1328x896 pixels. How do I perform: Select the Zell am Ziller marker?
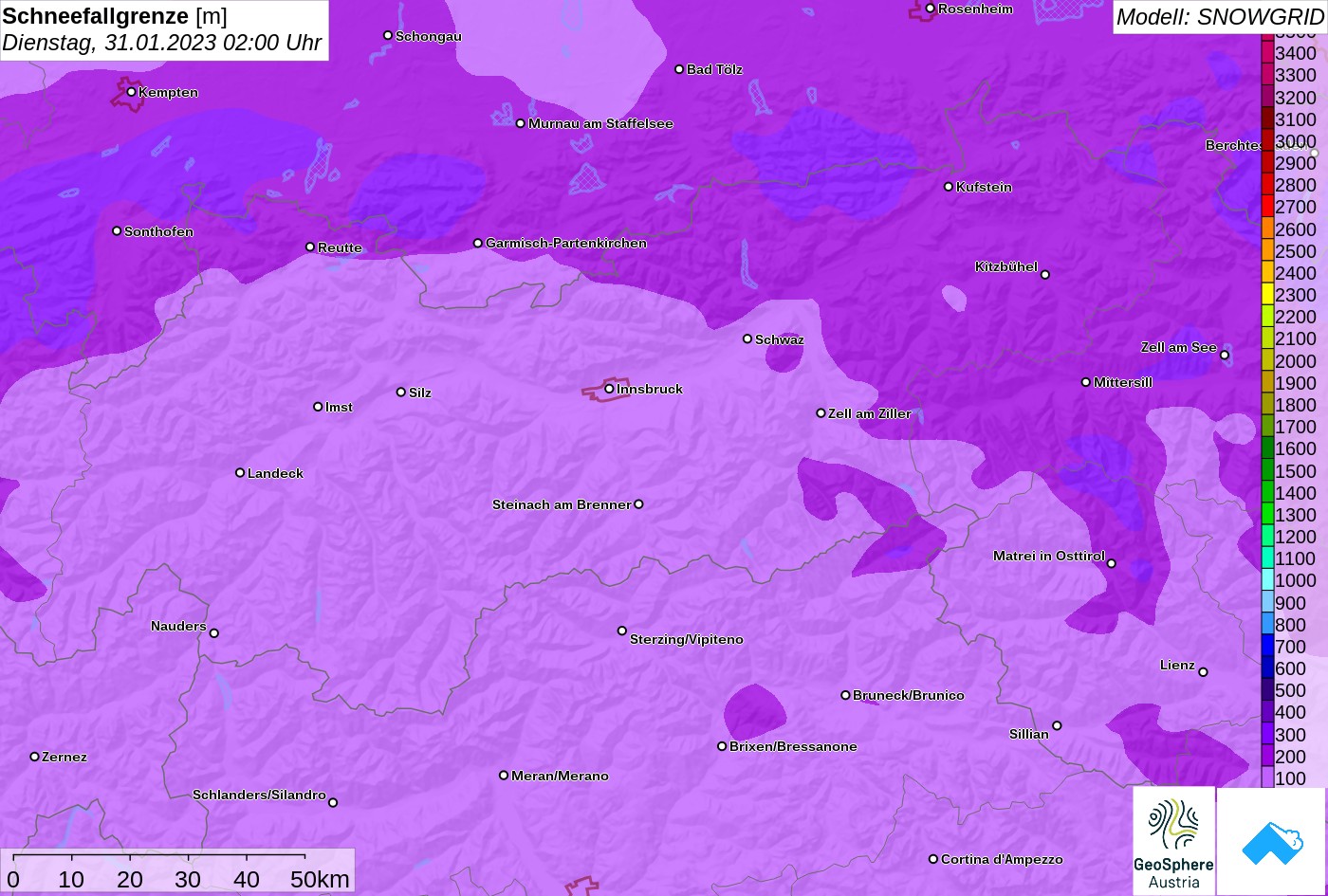click(x=821, y=413)
